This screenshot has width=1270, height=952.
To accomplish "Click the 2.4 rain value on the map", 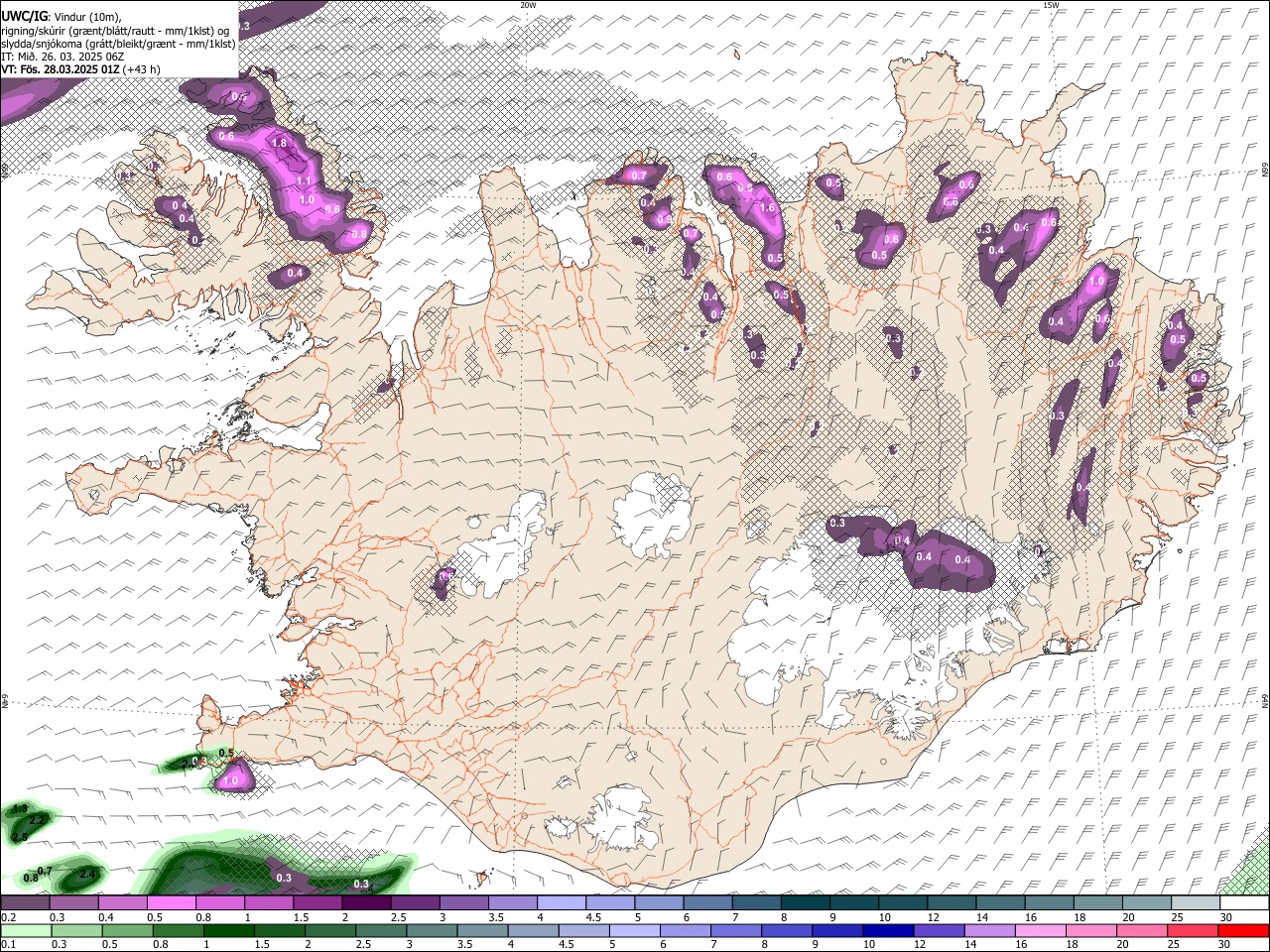I will (87, 874).
